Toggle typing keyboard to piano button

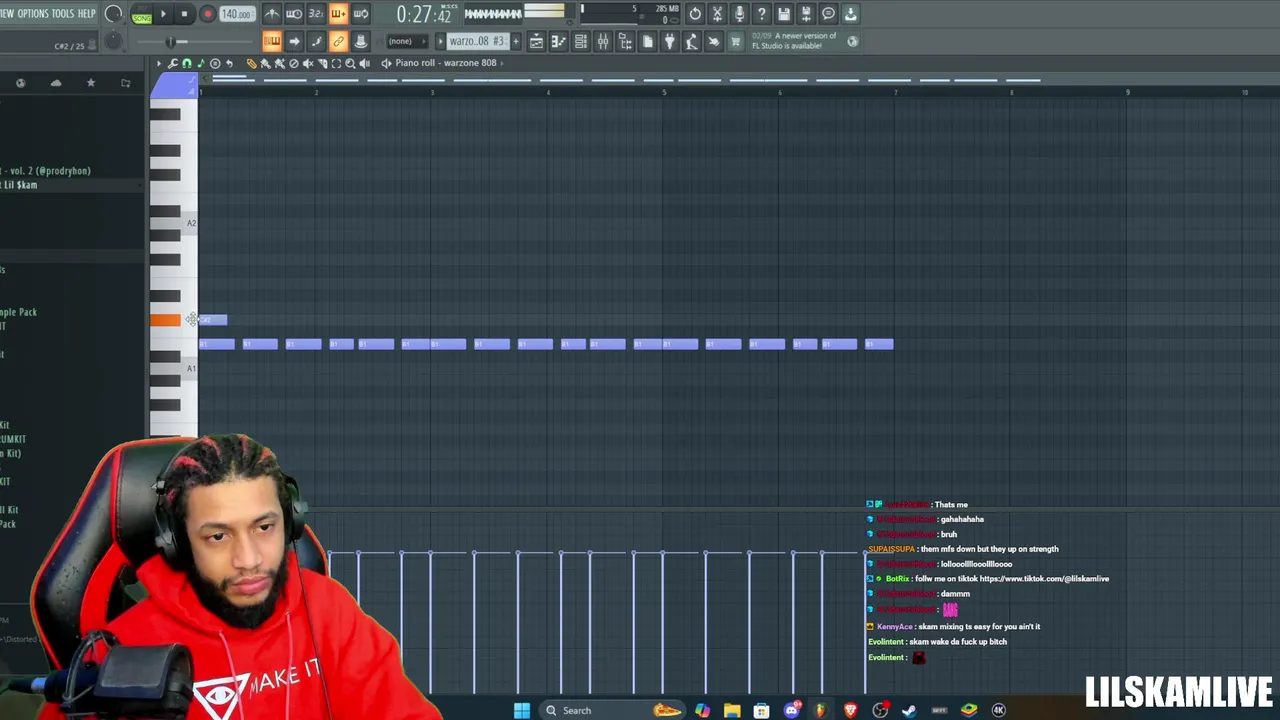coord(272,41)
